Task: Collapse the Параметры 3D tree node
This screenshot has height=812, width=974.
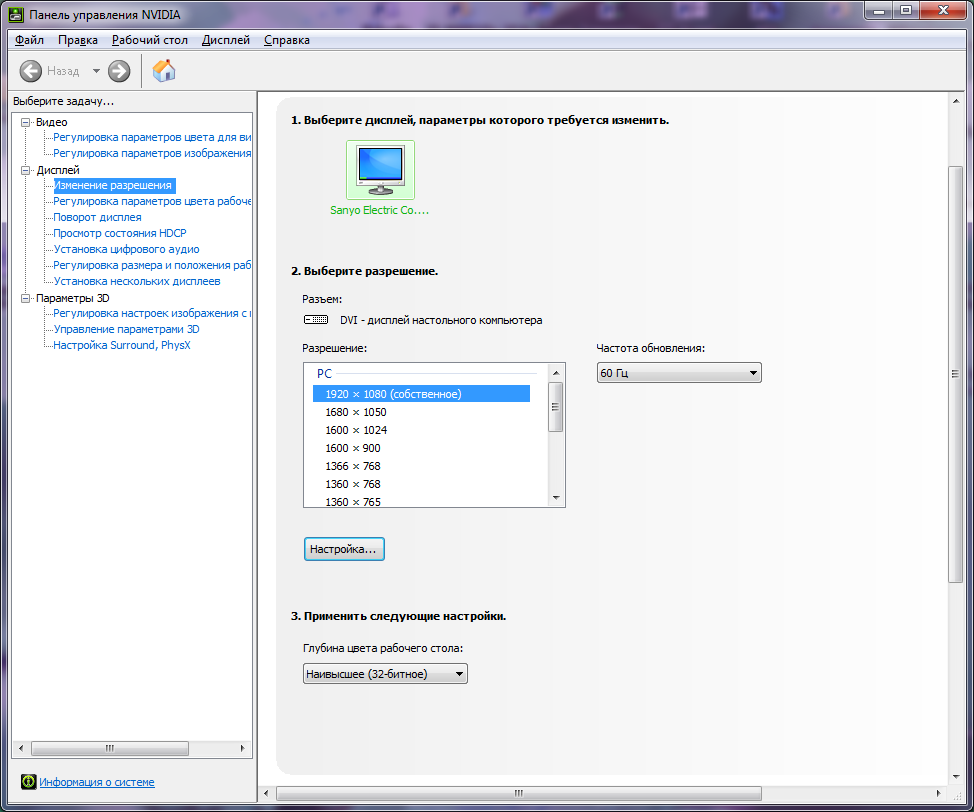Action: pos(25,298)
